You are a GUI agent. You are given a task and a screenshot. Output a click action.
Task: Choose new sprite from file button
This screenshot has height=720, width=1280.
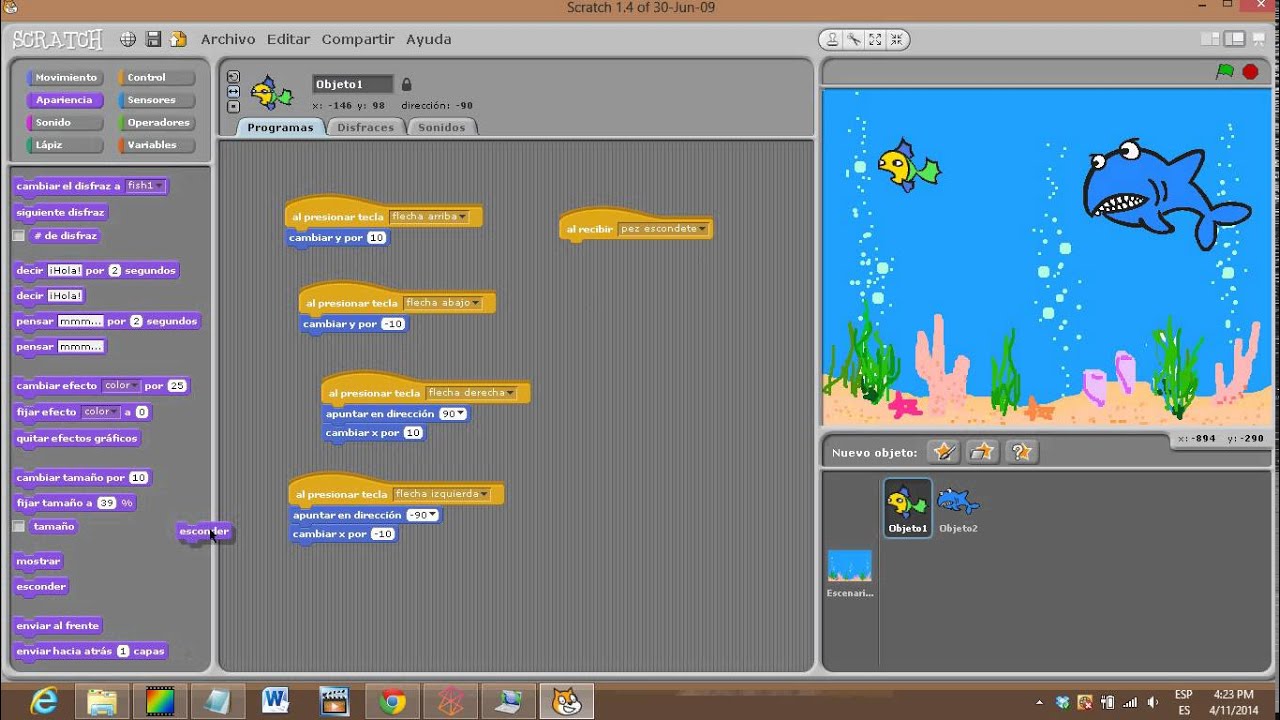[982, 452]
